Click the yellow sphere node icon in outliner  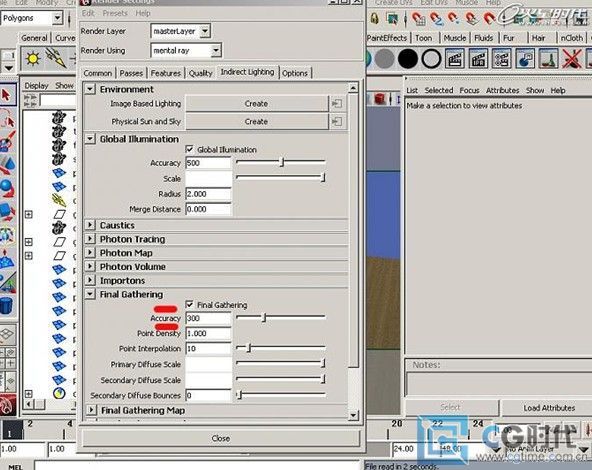(x=59, y=393)
